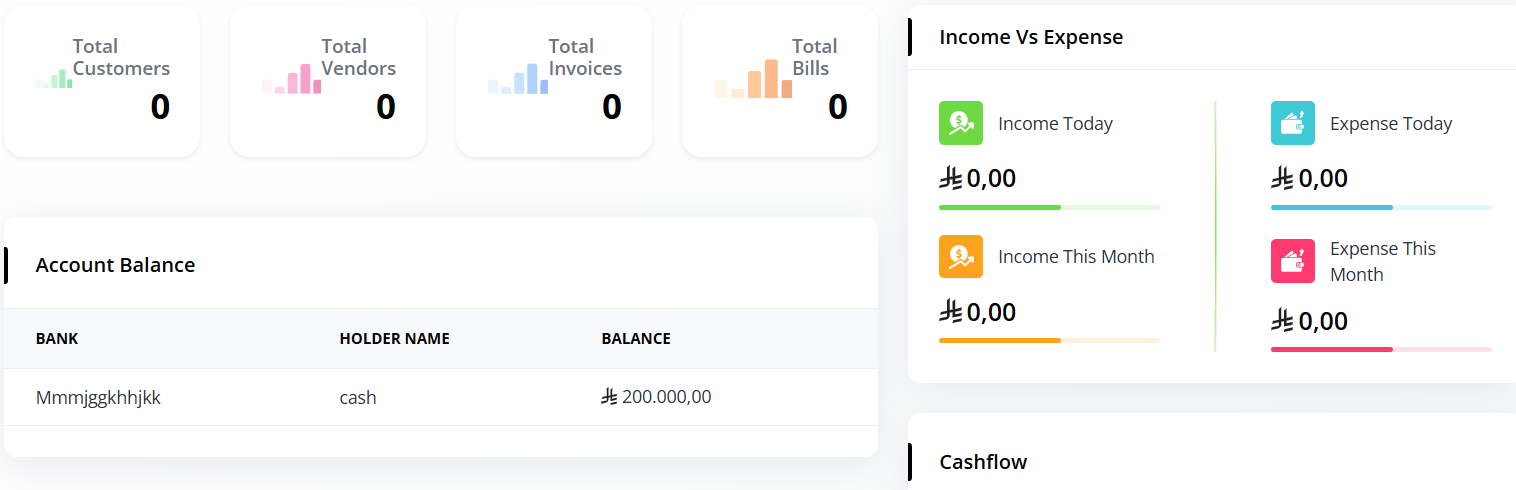Click the HOLDER NAME column header
Image resolution: width=1516 pixels, height=490 pixels.
point(394,339)
